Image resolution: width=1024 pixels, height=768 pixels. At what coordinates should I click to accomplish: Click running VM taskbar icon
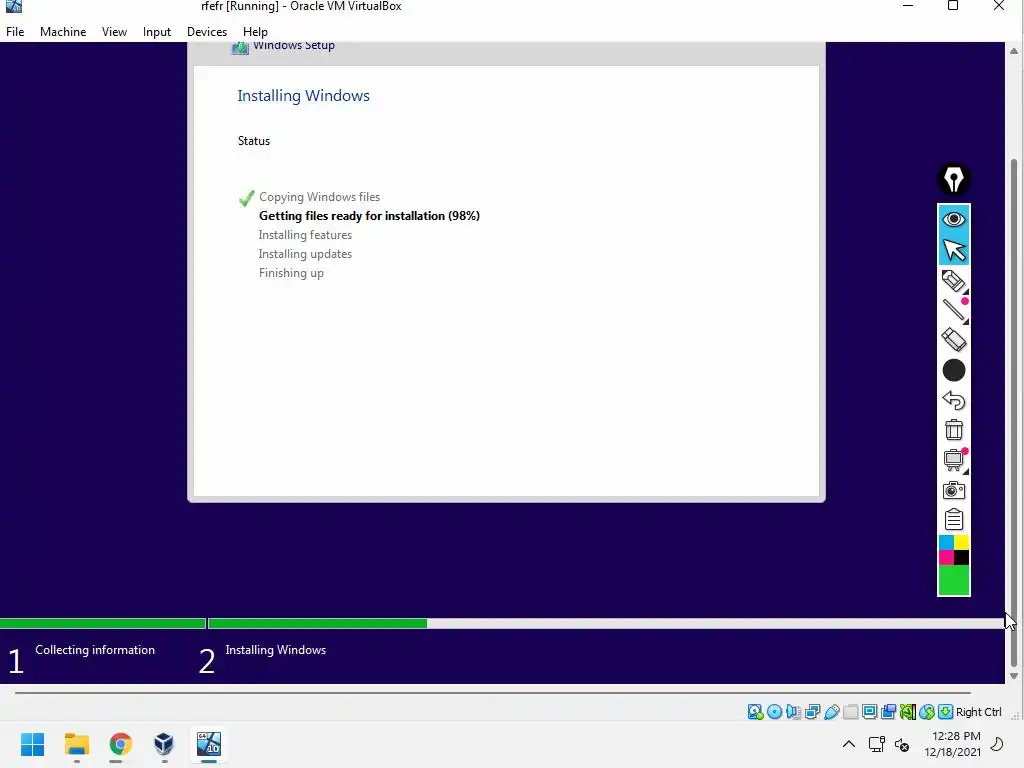pos(209,744)
